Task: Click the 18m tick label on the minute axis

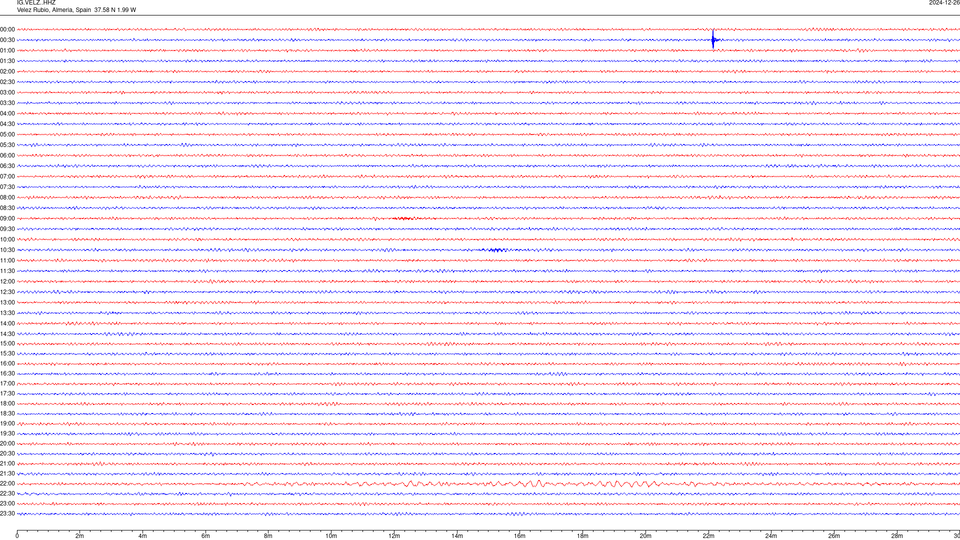Action: click(x=583, y=536)
